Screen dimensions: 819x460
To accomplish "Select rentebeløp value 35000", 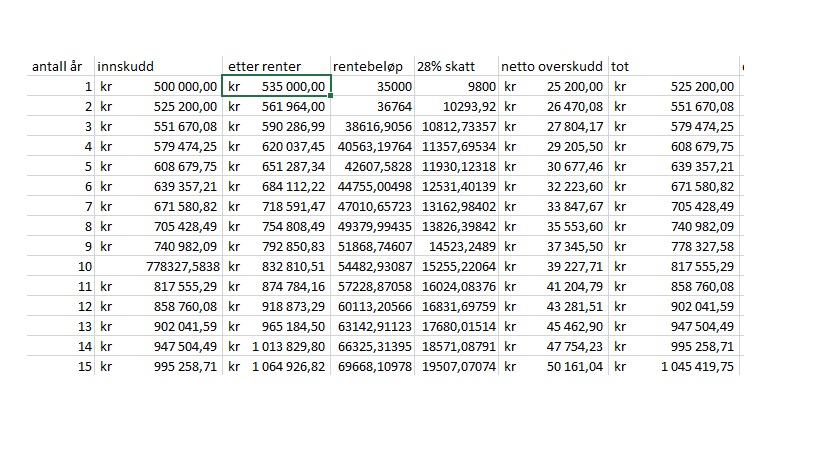I will pyautogui.click(x=372, y=86).
